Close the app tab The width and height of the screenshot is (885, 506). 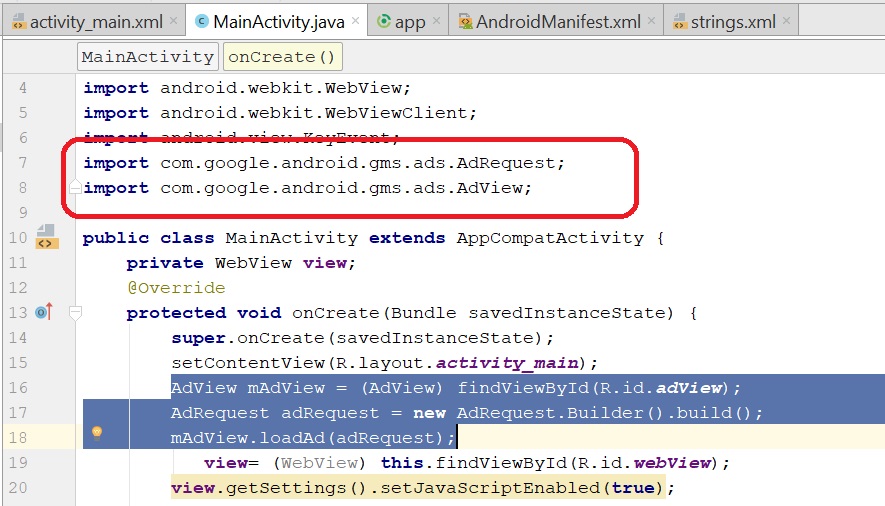436,21
